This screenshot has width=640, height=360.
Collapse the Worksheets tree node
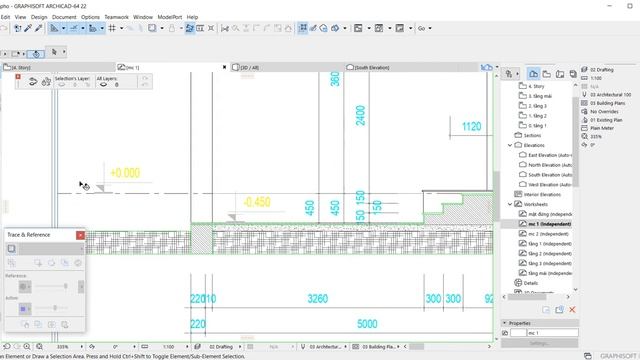[x=510, y=204]
